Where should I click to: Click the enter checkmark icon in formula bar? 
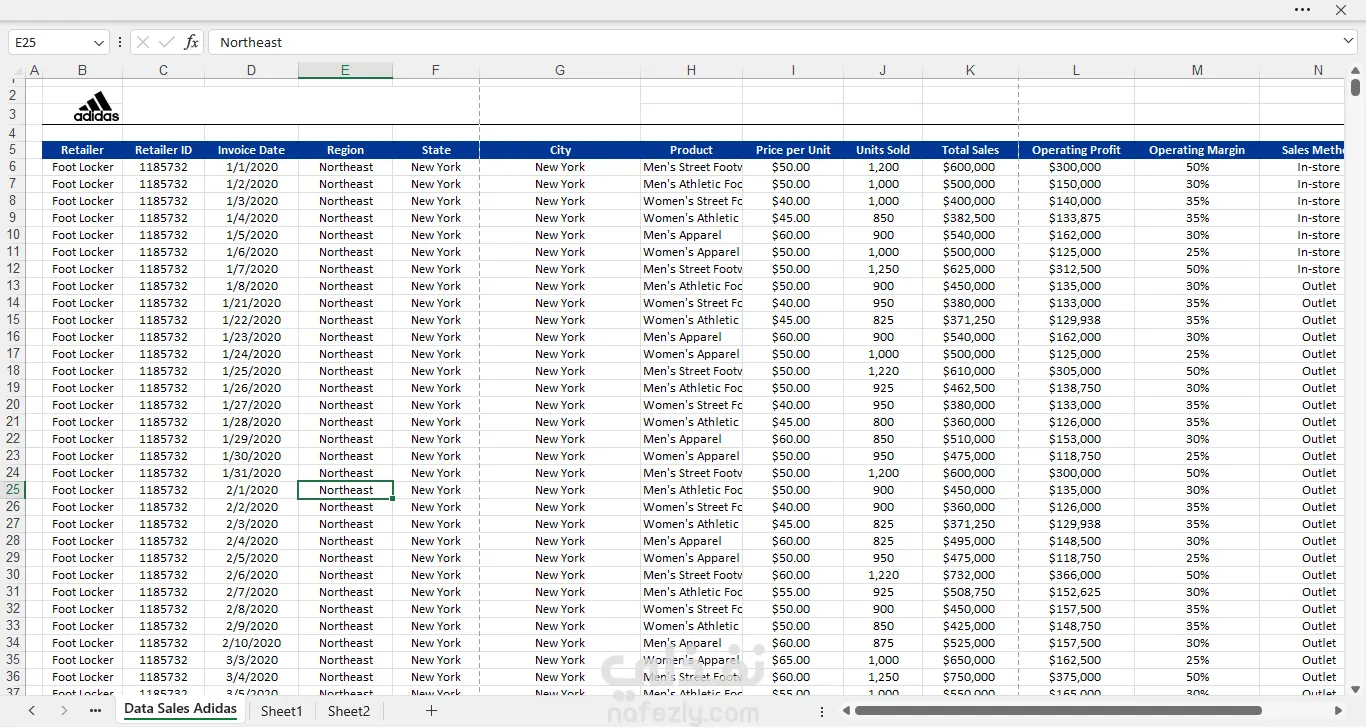(167, 42)
